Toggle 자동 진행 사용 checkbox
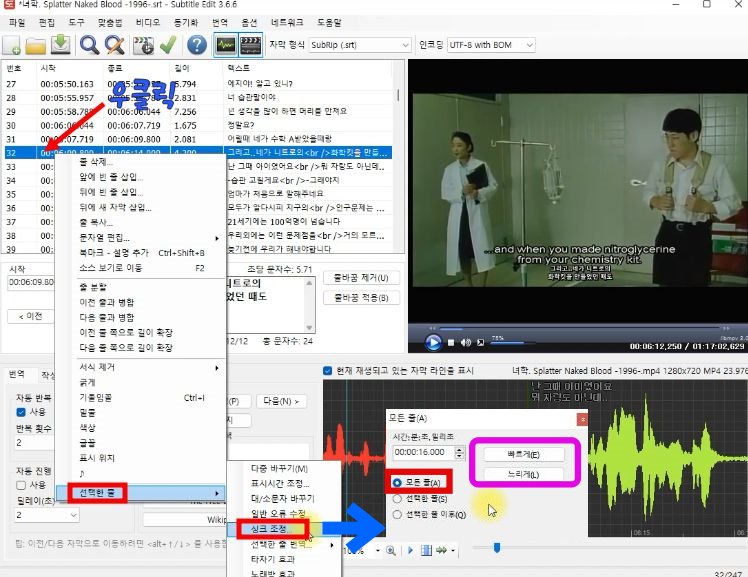The image size is (748, 577). pyautogui.click(x=21, y=485)
